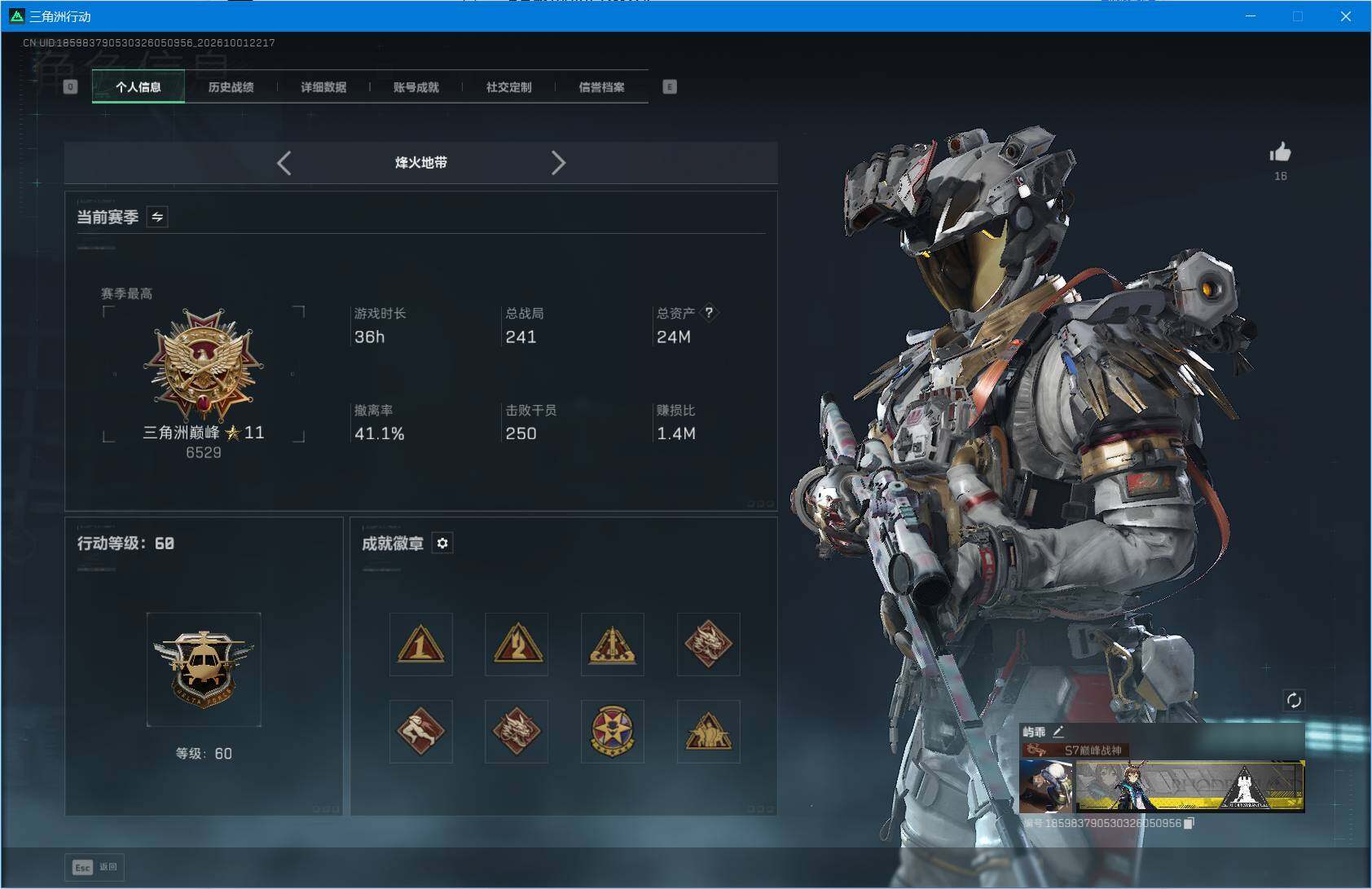
Task: Click the 烽火地带 mode title
Action: tap(421, 162)
